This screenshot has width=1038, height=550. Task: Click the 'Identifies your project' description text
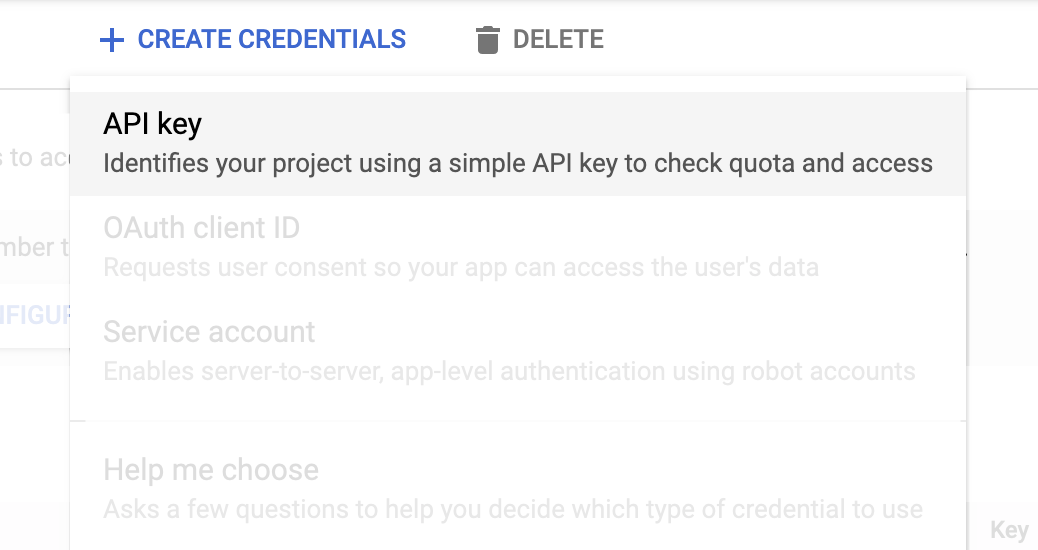click(518, 163)
